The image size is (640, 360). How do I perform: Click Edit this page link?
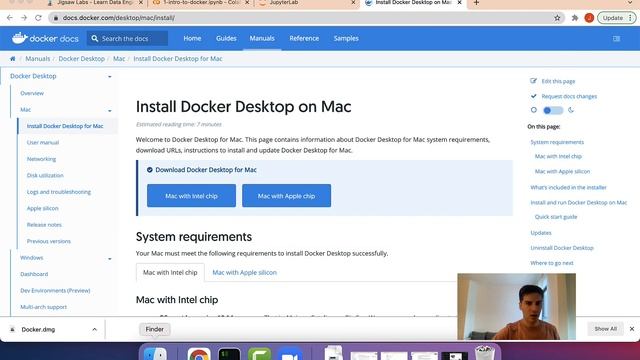pos(558,81)
